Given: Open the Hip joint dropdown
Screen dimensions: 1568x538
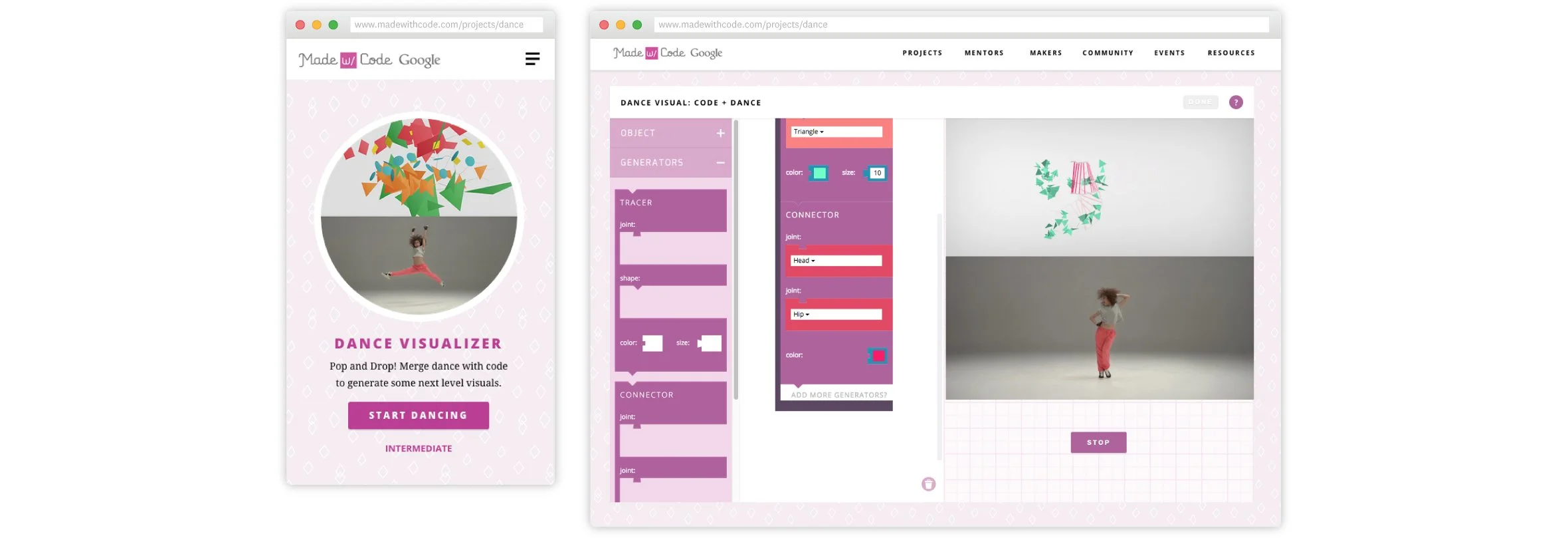Looking at the screenshot, I should click(x=836, y=315).
